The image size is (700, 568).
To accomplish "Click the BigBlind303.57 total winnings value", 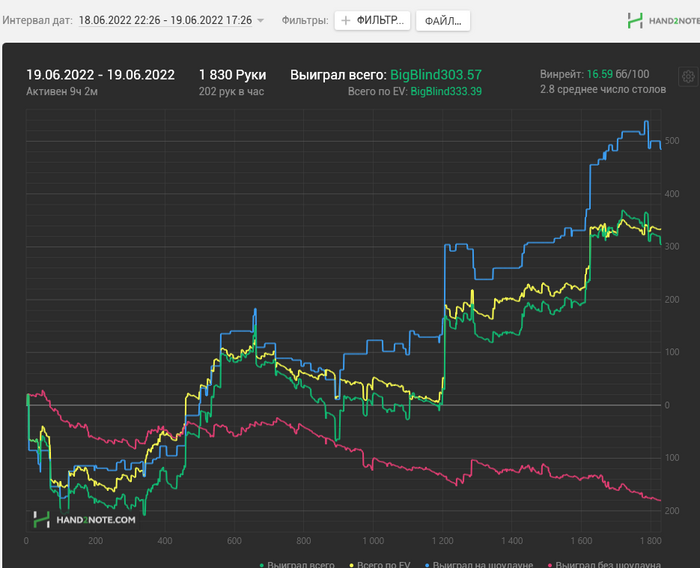I will click(436, 75).
